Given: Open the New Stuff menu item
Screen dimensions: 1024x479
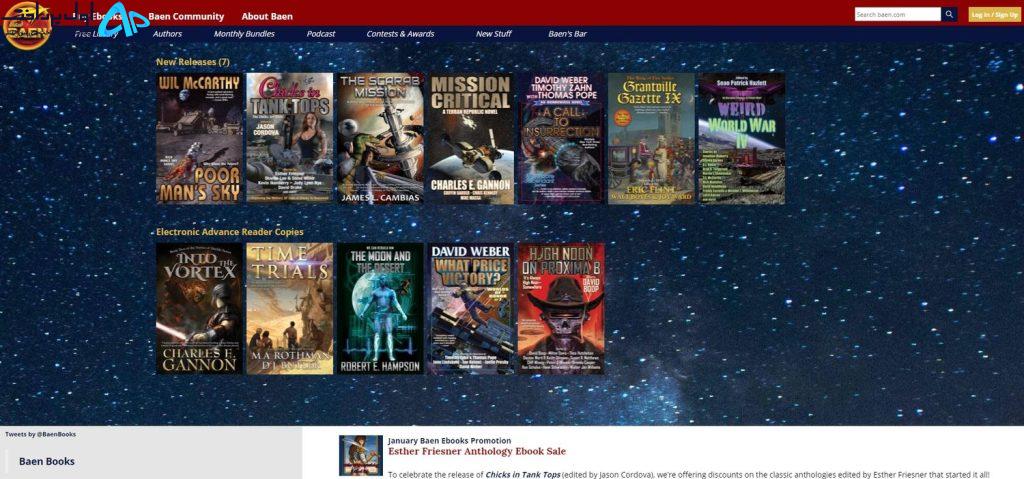Looking at the screenshot, I should 493,34.
